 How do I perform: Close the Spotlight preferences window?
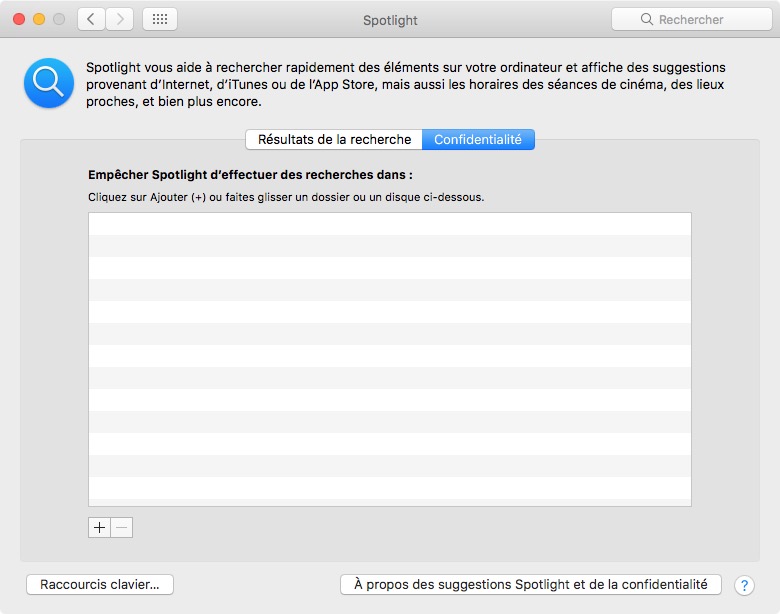pos(19,19)
